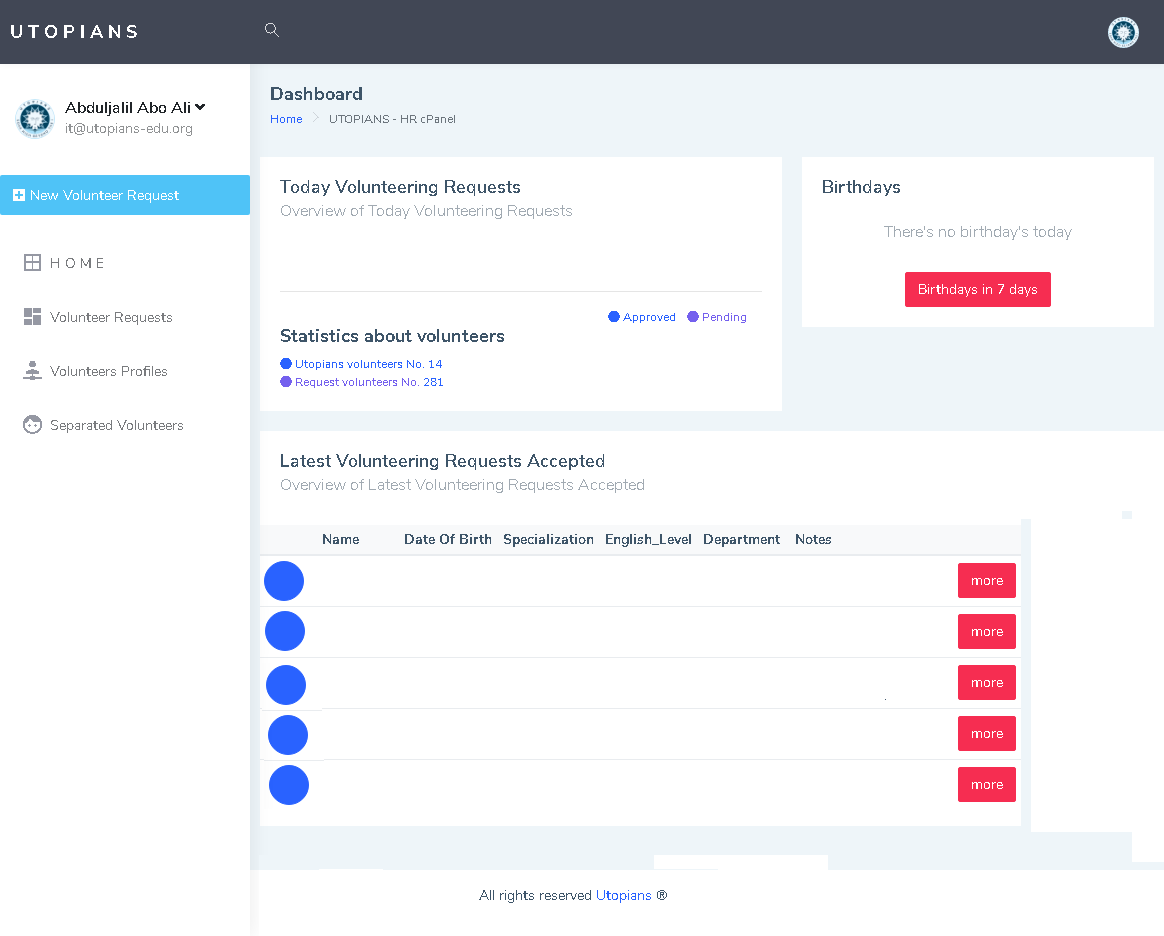
Task: Select Separated Volunteers in the sidebar
Action: pyautogui.click(x=116, y=425)
